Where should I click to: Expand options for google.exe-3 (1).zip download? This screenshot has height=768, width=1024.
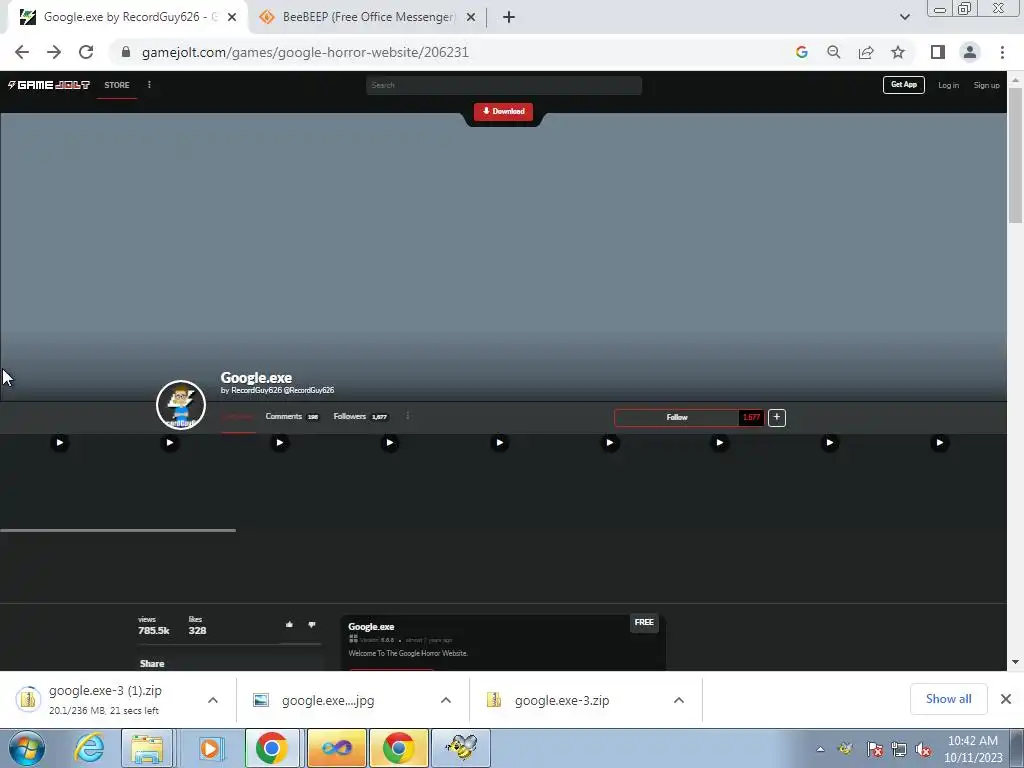pyautogui.click(x=213, y=700)
